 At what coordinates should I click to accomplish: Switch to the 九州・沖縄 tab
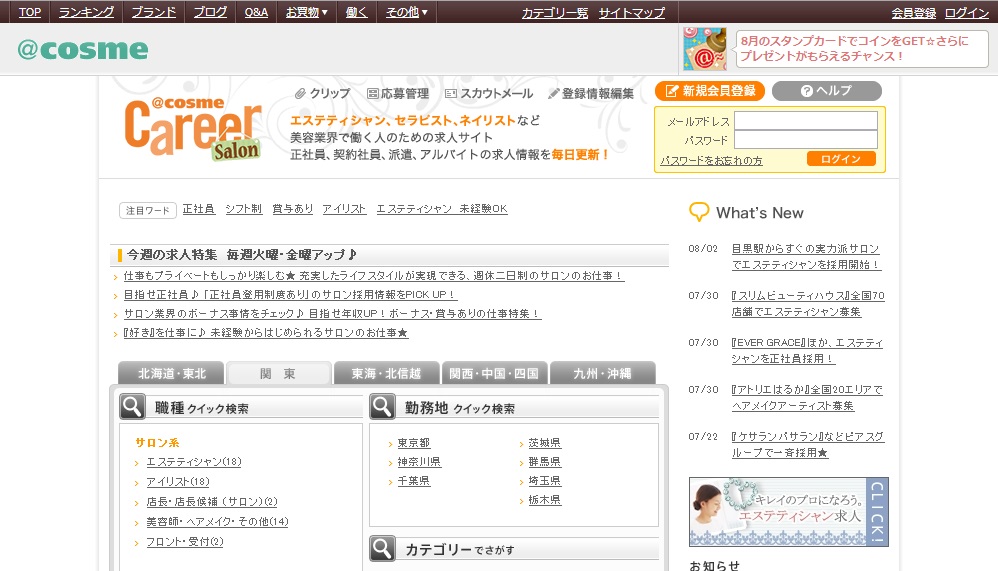(x=602, y=374)
